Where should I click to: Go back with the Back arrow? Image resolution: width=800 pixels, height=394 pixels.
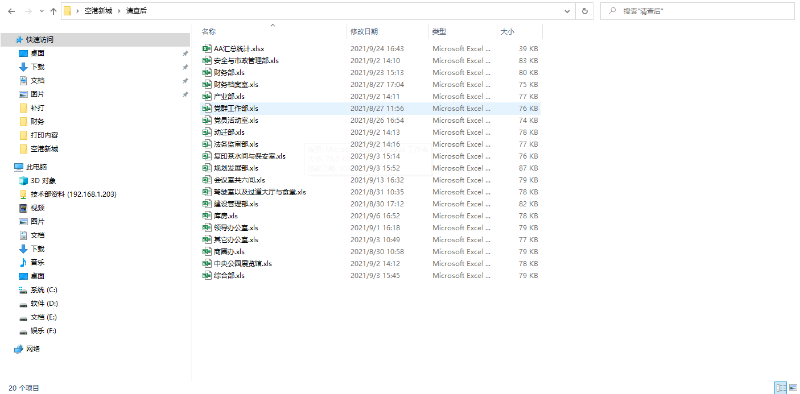coord(12,11)
